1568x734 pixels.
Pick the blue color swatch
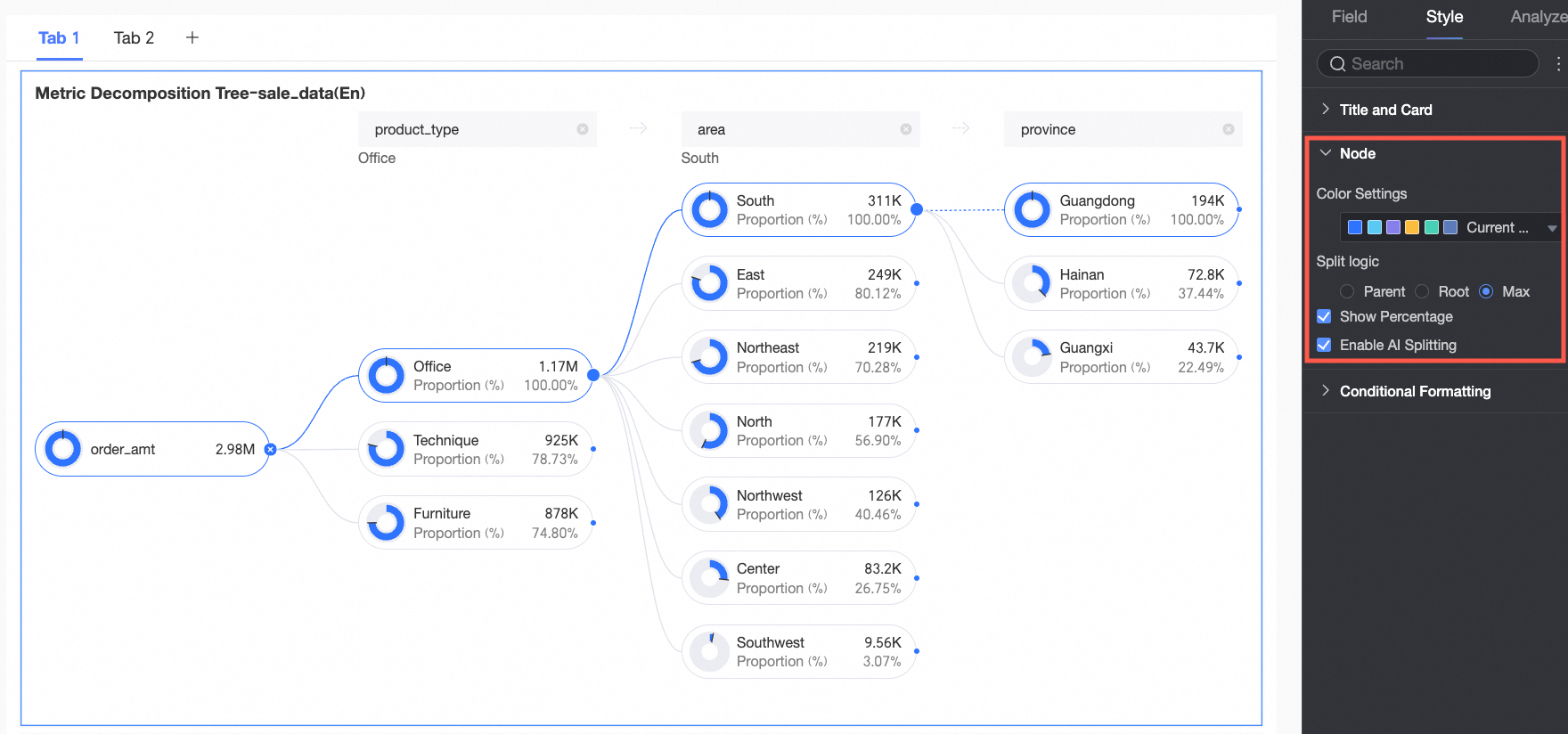[x=1355, y=227]
